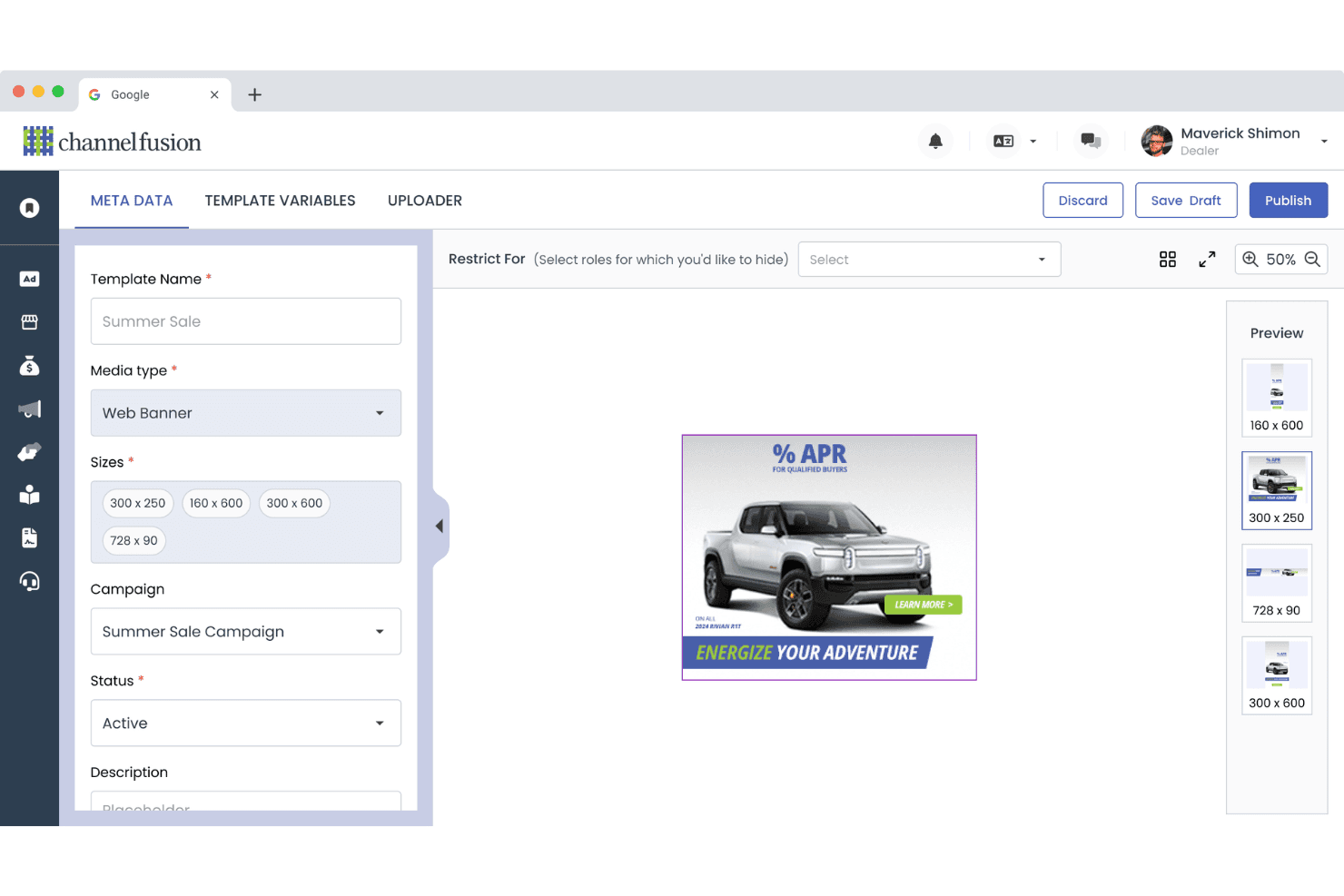
Task: Open the megaphone campaigns icon
Action: (x=30, y=409)
